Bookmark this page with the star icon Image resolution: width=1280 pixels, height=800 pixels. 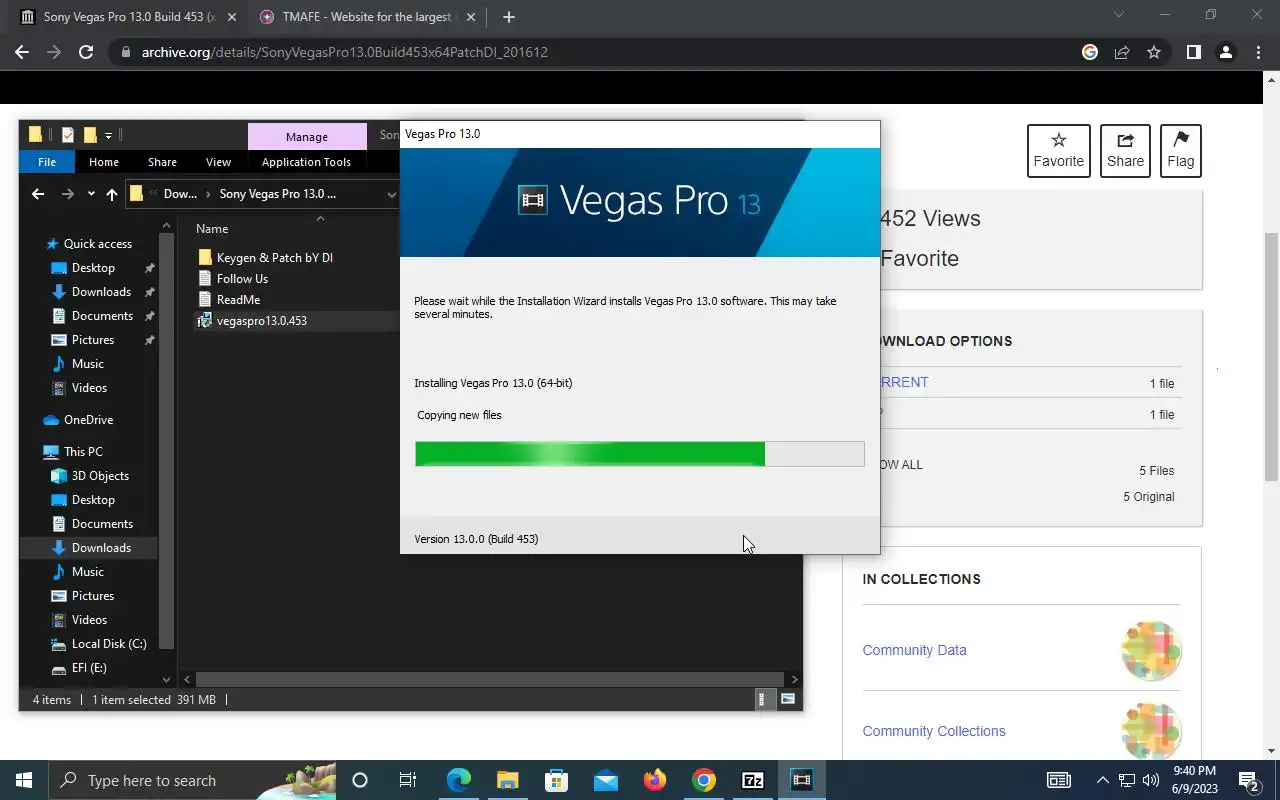[1154, 52]
